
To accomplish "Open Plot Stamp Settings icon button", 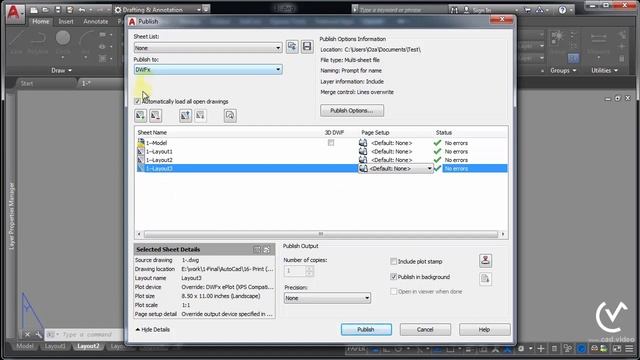I will tap(485, 260).
